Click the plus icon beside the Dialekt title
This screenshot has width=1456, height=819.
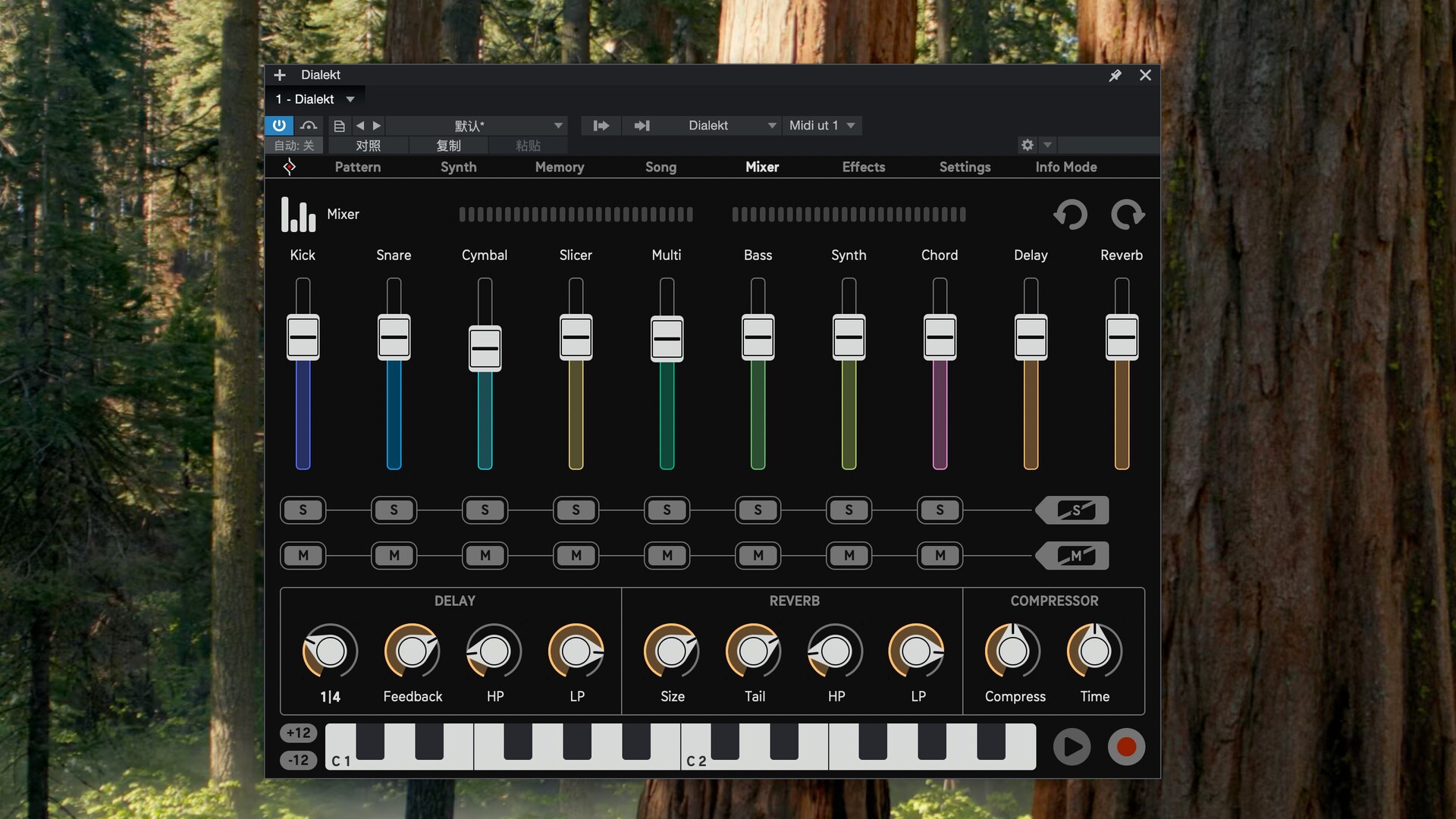(x=280, y=75)
